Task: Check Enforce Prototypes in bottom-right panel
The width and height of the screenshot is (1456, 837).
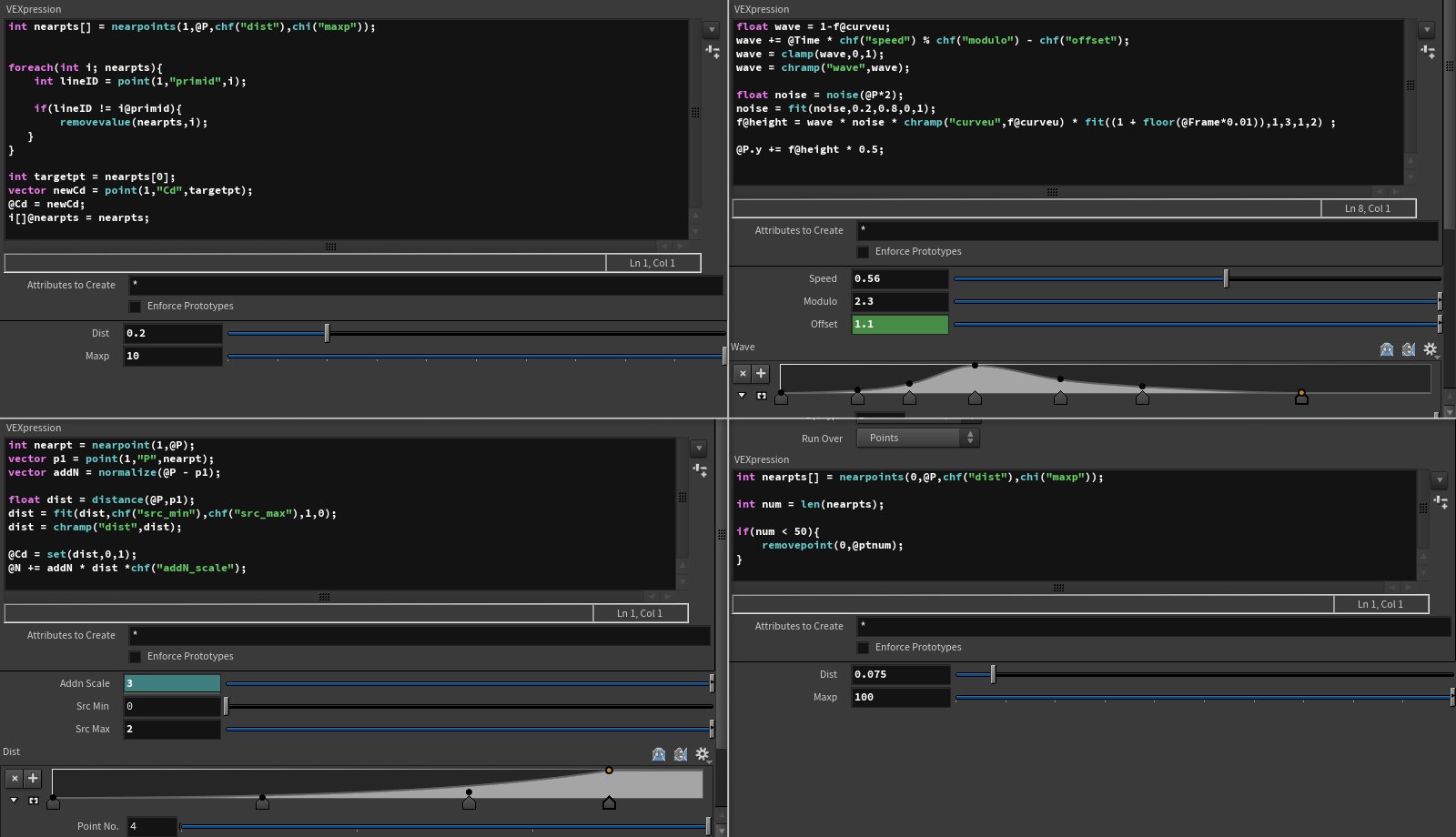Action: [864, 648]
